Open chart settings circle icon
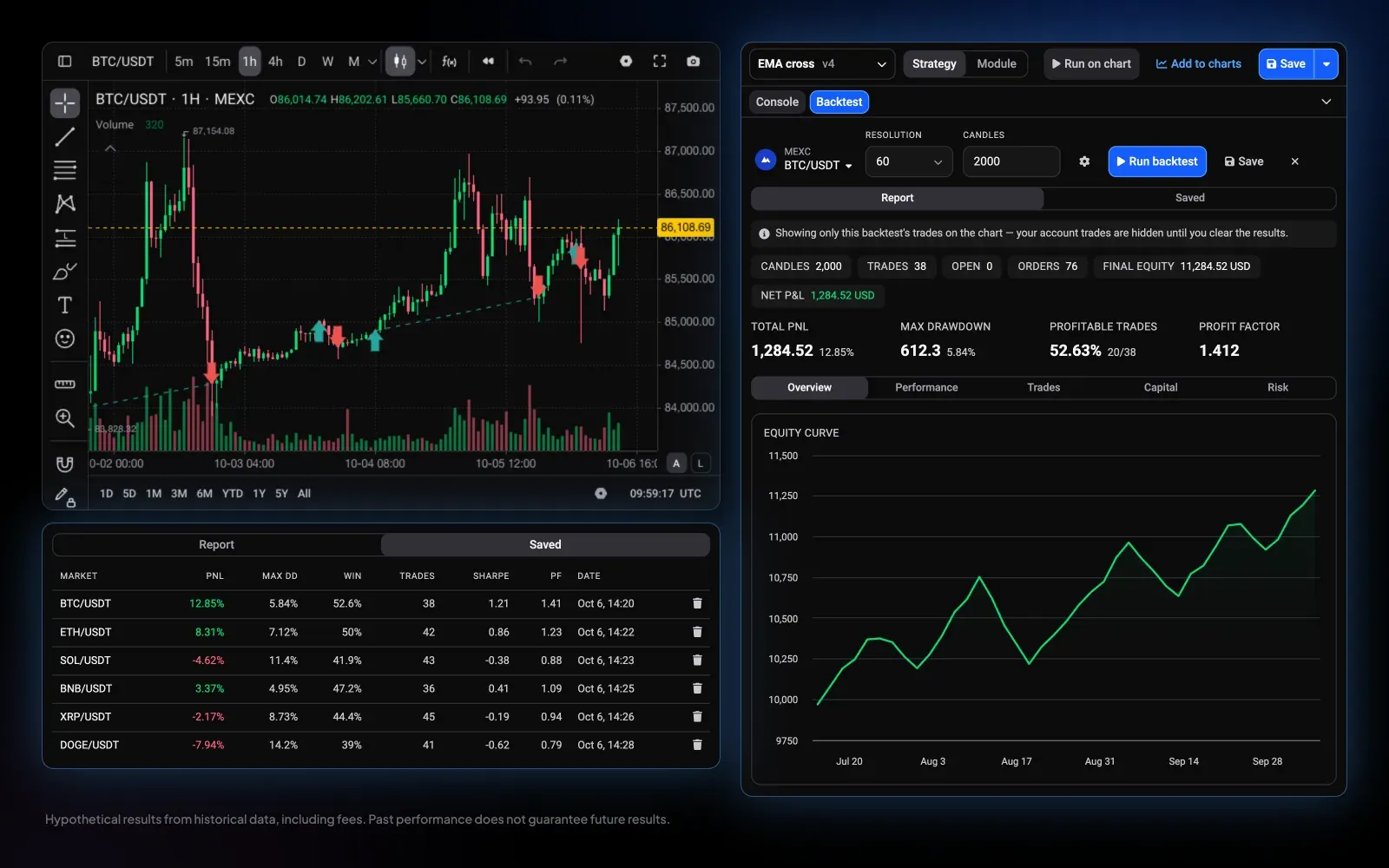The image size is (1389, 868). (626, 62)
